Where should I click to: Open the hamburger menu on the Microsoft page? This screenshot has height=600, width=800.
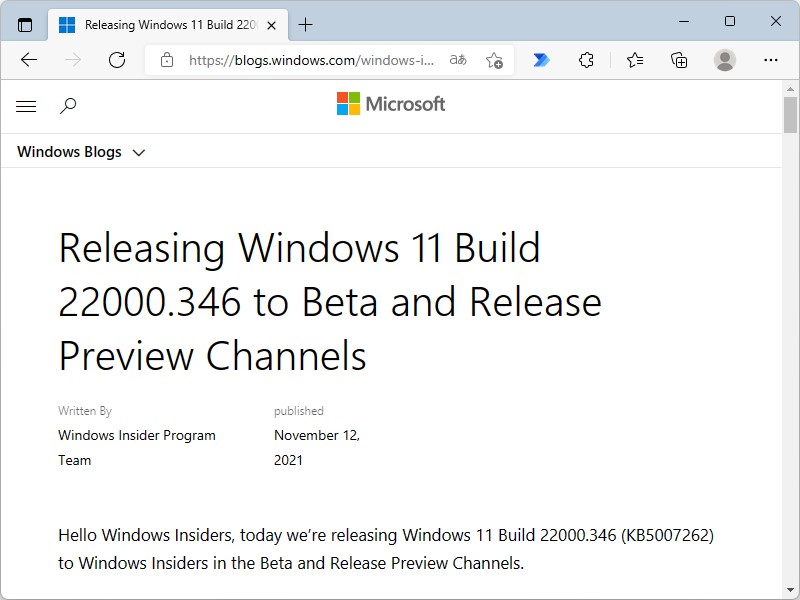(26, 105)
